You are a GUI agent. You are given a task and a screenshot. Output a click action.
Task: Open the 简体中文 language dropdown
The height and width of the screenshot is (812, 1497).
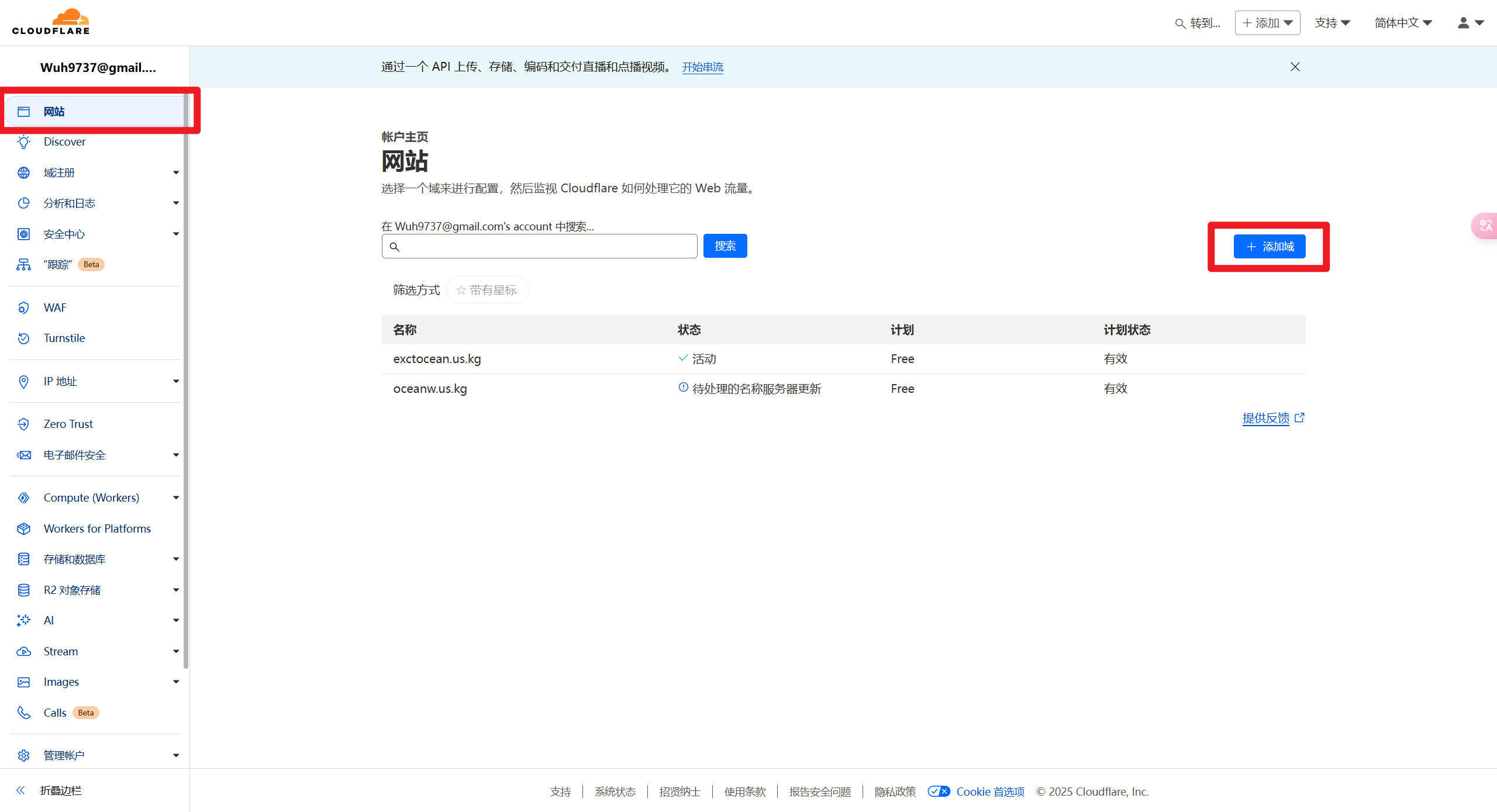click(x=1402, y=23)
